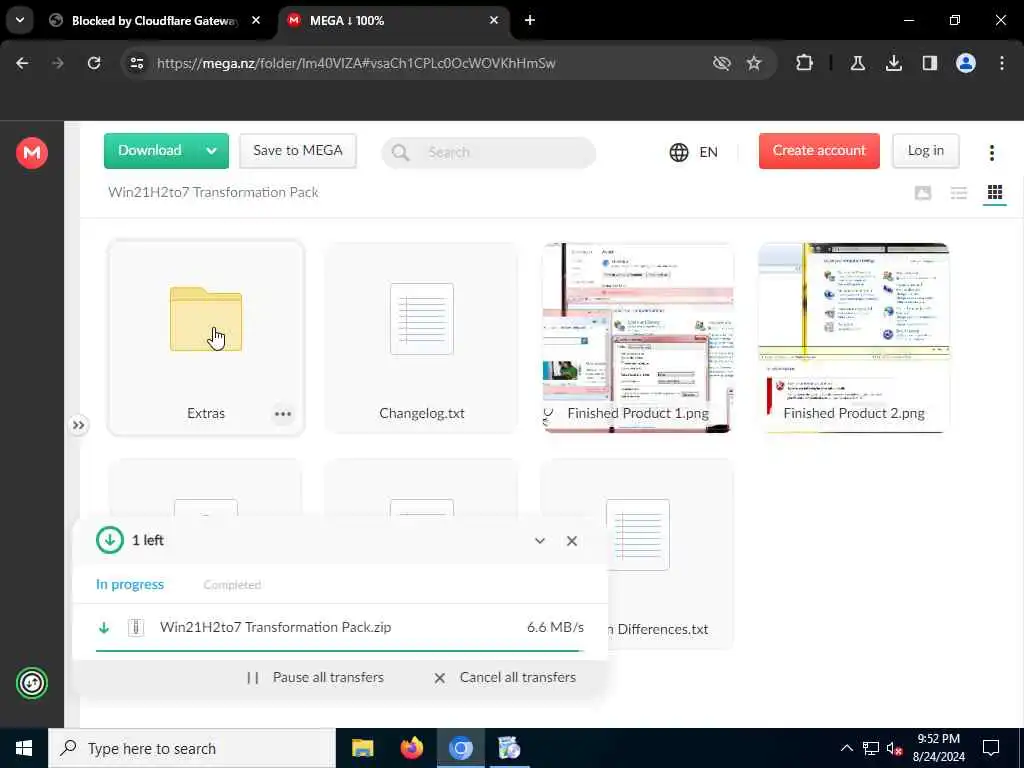Viewport: 1024px width, 768px height.
Task: Show hidden system tray icons
Action: (x=846, y=748)
